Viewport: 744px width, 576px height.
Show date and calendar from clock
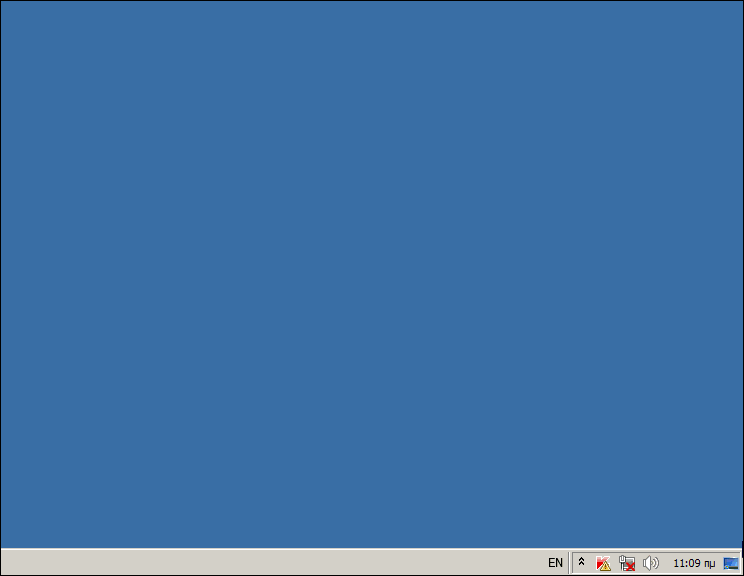(694, 563)
